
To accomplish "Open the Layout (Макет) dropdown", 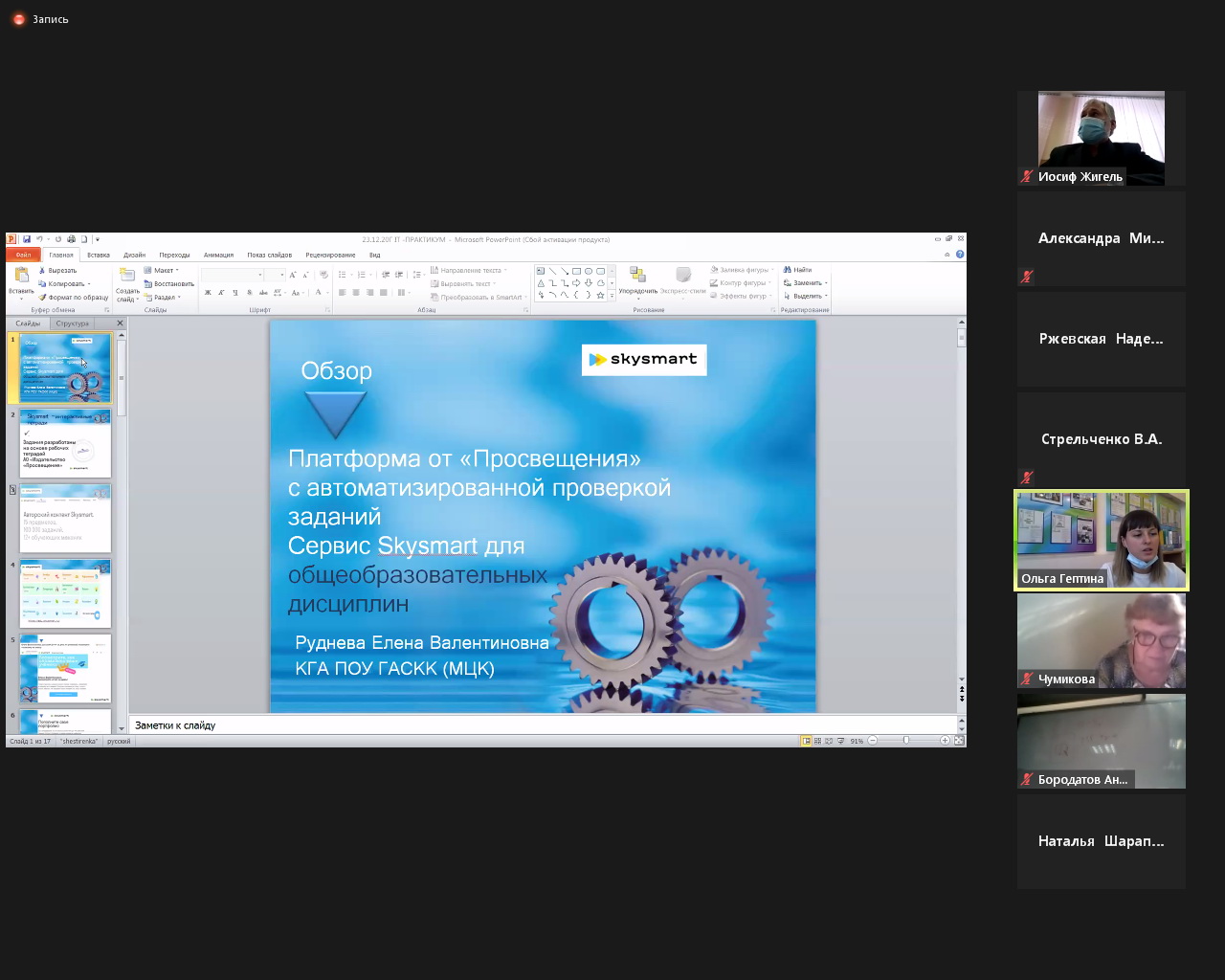I will click(162, 271).
